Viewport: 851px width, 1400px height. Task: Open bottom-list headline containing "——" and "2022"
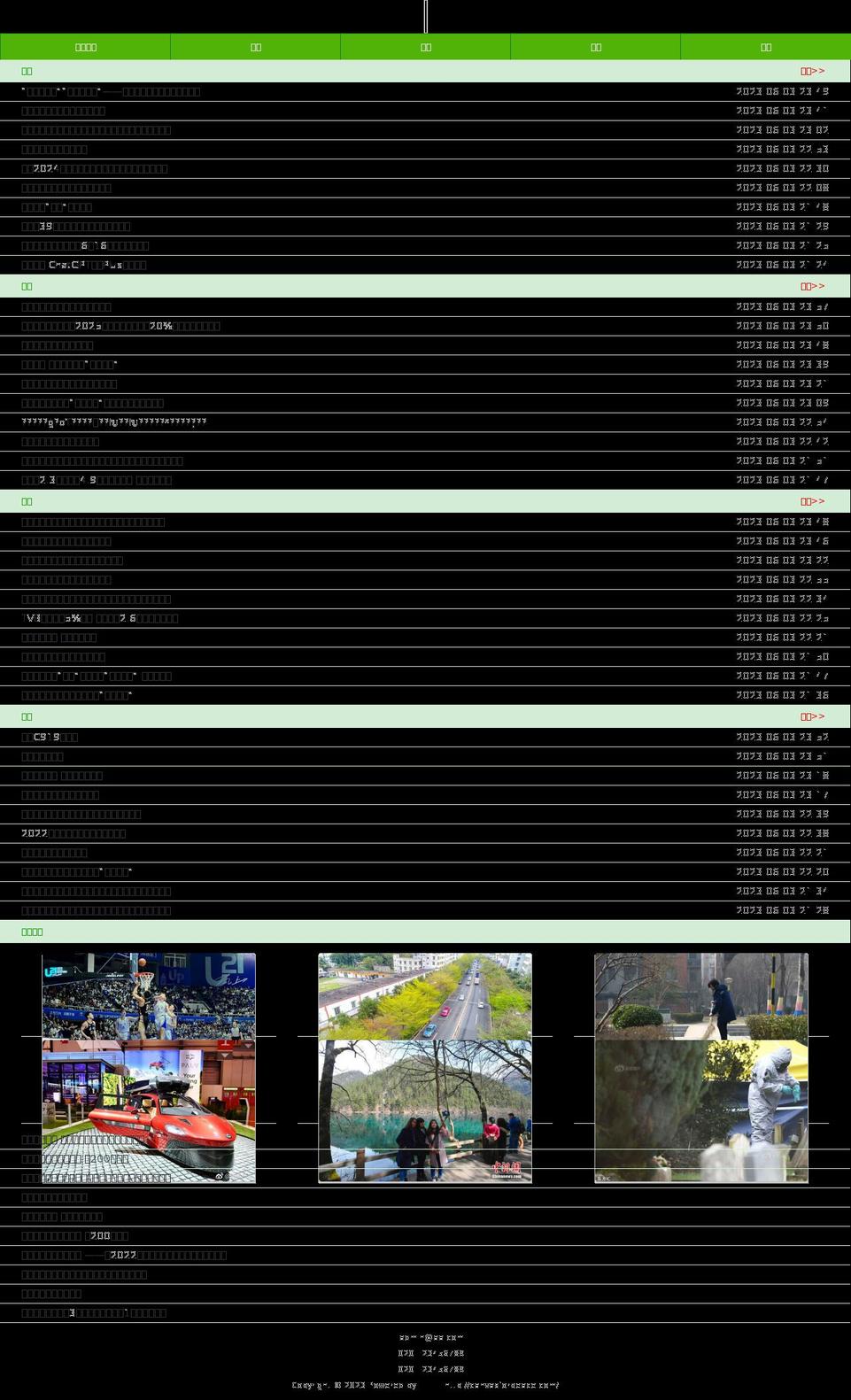(x=124, y=1255)
